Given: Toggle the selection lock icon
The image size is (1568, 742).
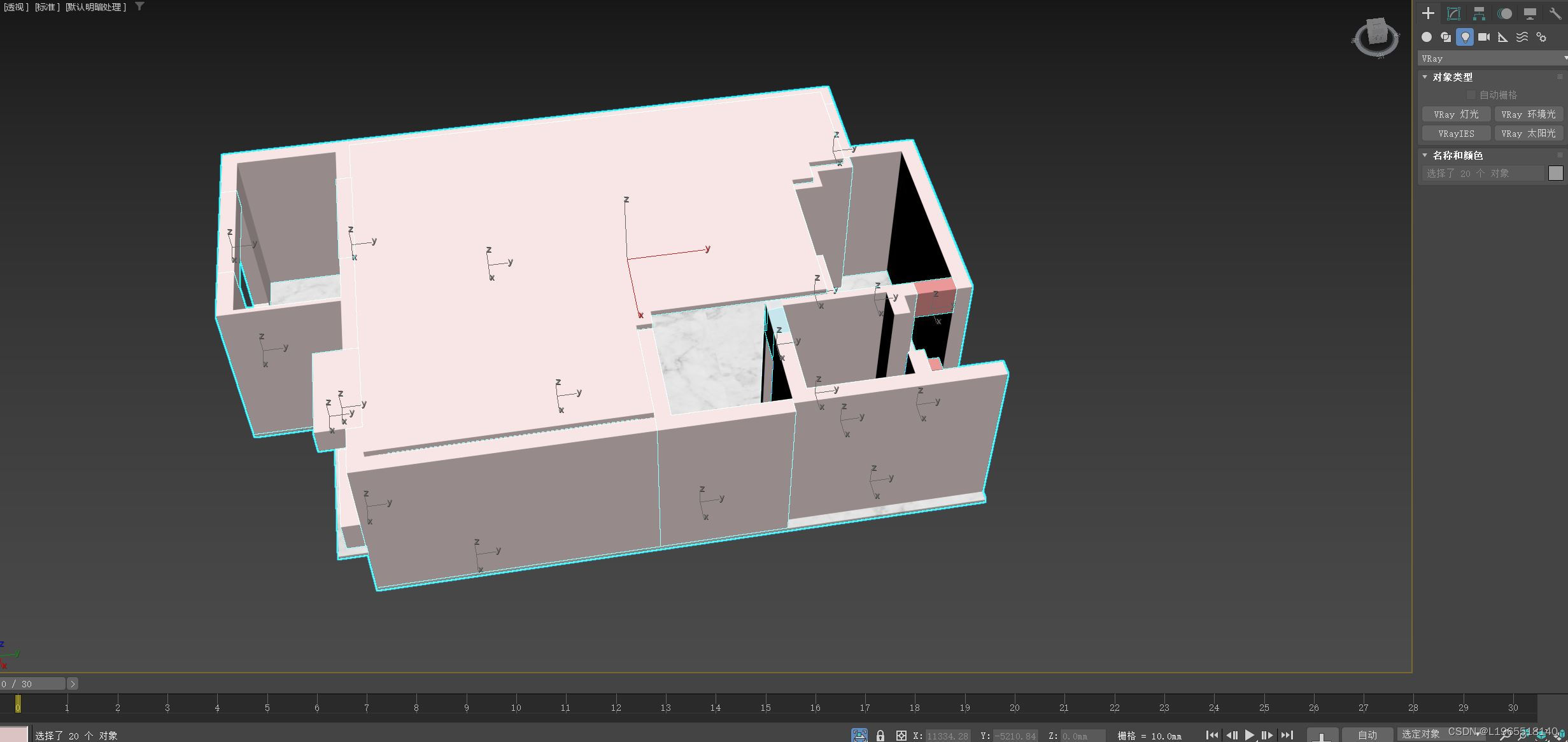Looking at the screenshot, I should coord(880,736).
